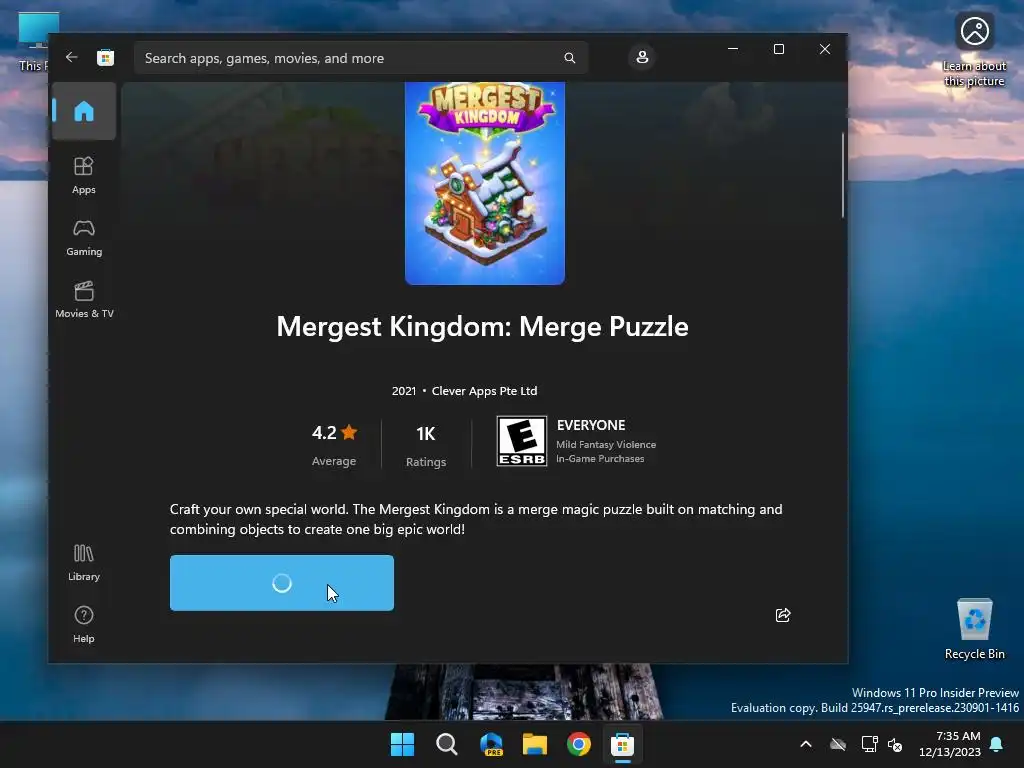Open Movies & TV section
The height and width of the screenshot is (768, 1024).
(x=84, y=299)
